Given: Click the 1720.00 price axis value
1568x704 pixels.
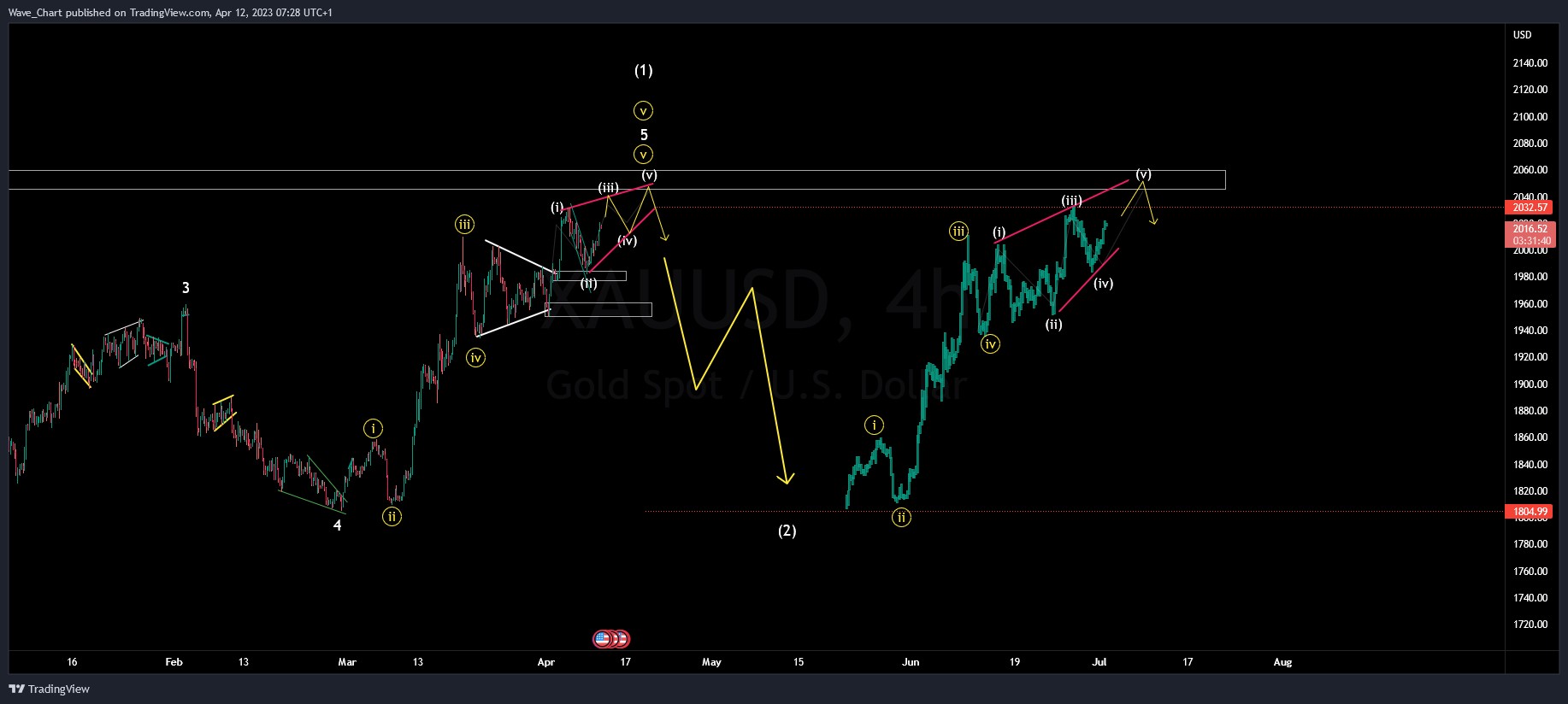Looking at the screenshot, I should tap(1530, 625).
